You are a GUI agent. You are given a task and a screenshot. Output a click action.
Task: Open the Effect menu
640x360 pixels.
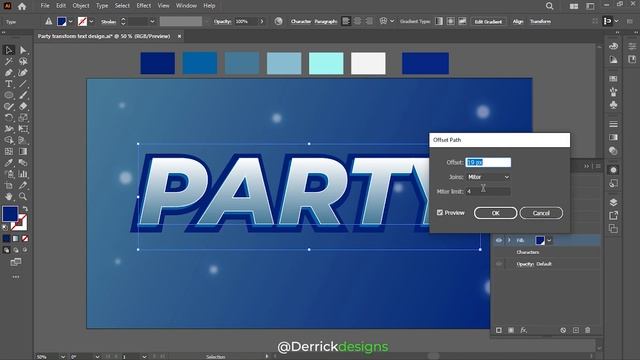(144, 6)
